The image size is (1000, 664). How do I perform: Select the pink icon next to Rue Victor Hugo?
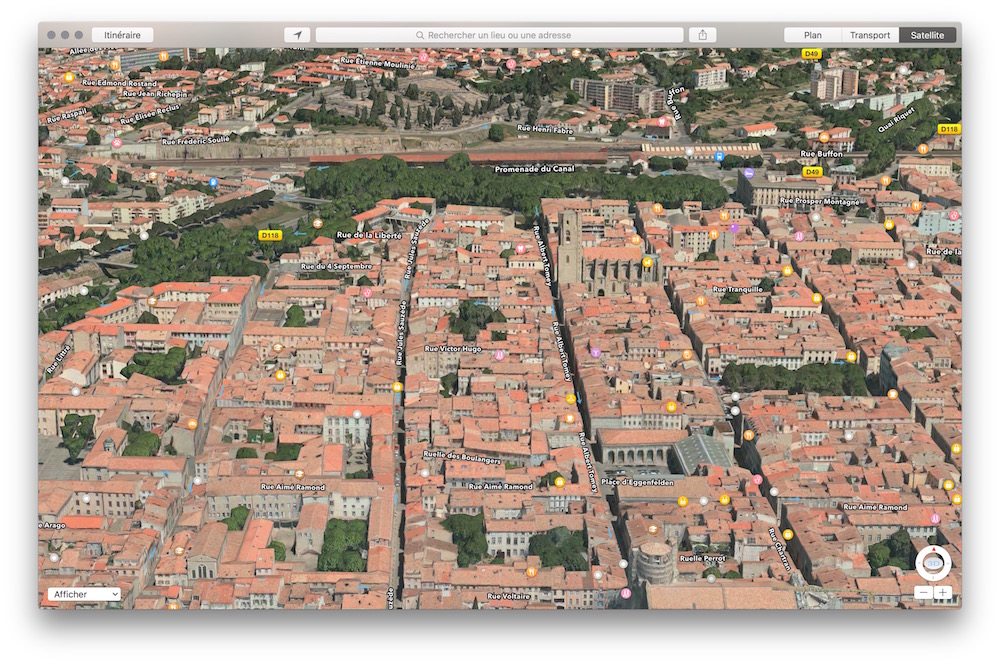(499, 355)
